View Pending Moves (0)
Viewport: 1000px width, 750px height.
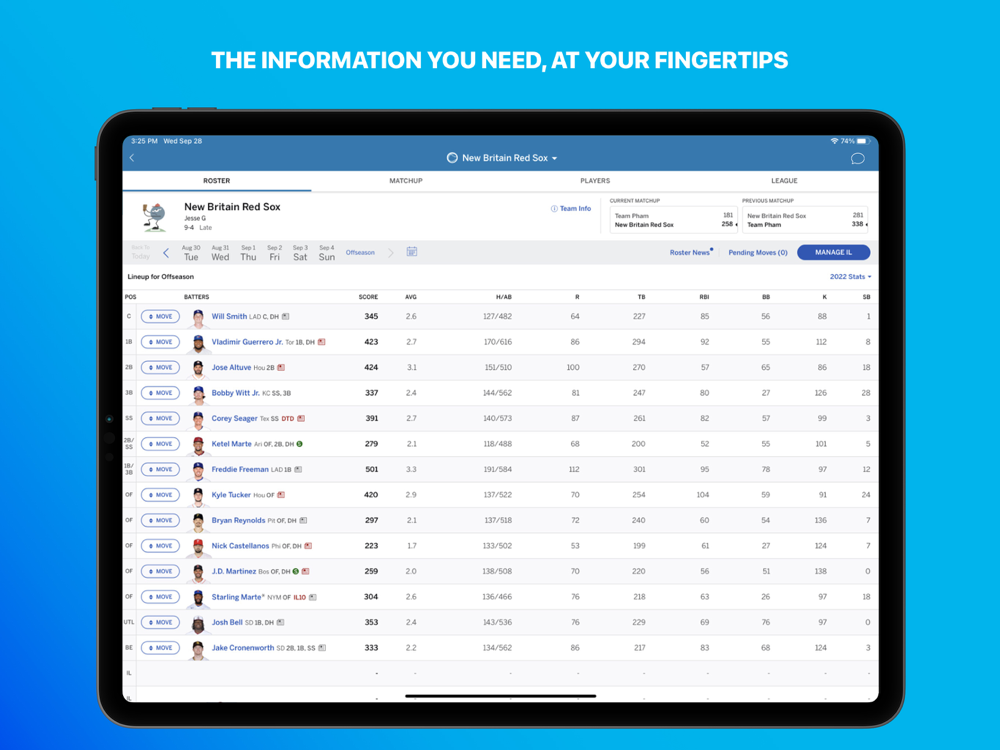(x=758, y=253)
